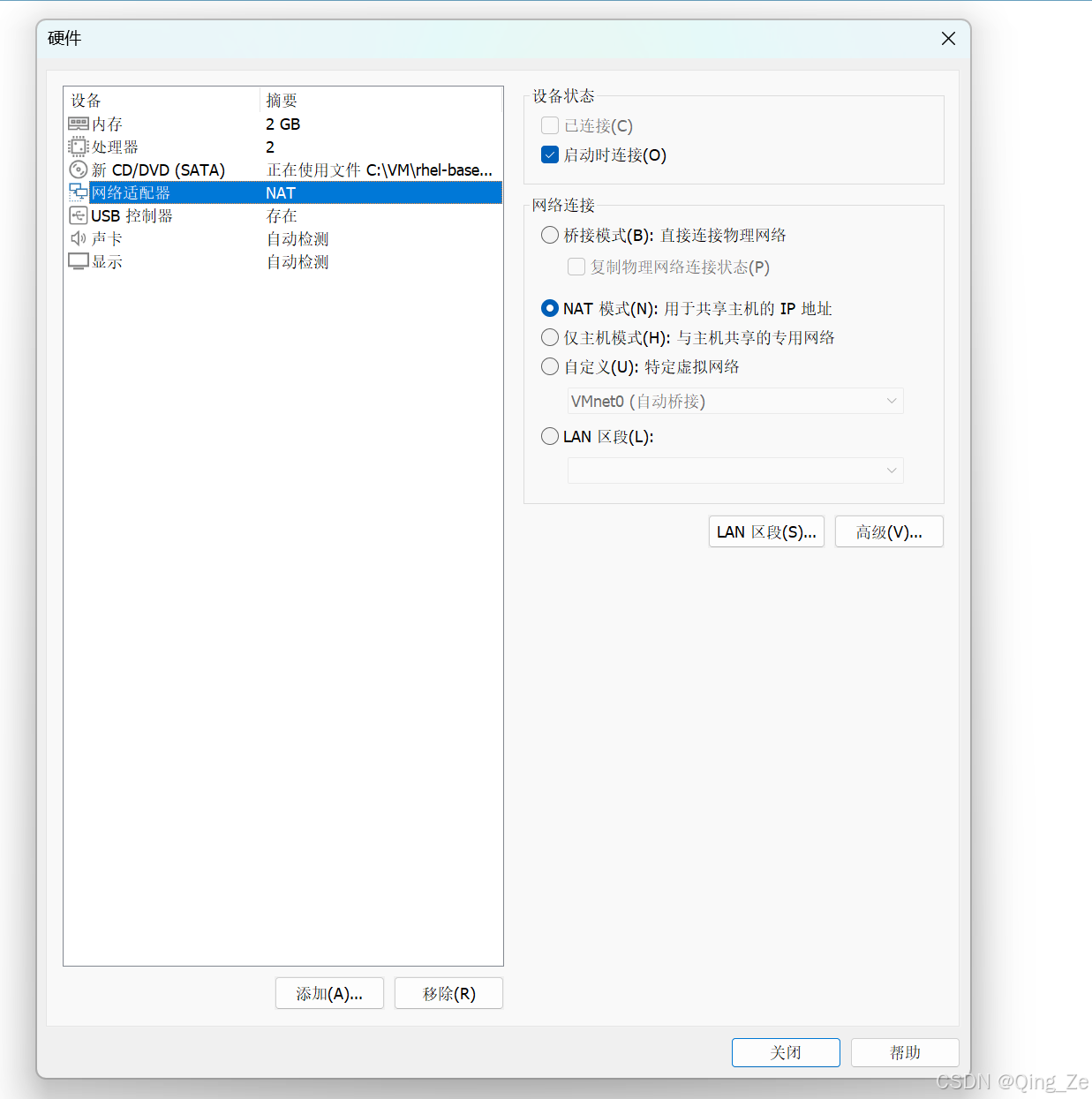Uncheck 启动时连接(O) checkbox
Viewport: 1092px width, 1099px height.
(x=550, y=154)
